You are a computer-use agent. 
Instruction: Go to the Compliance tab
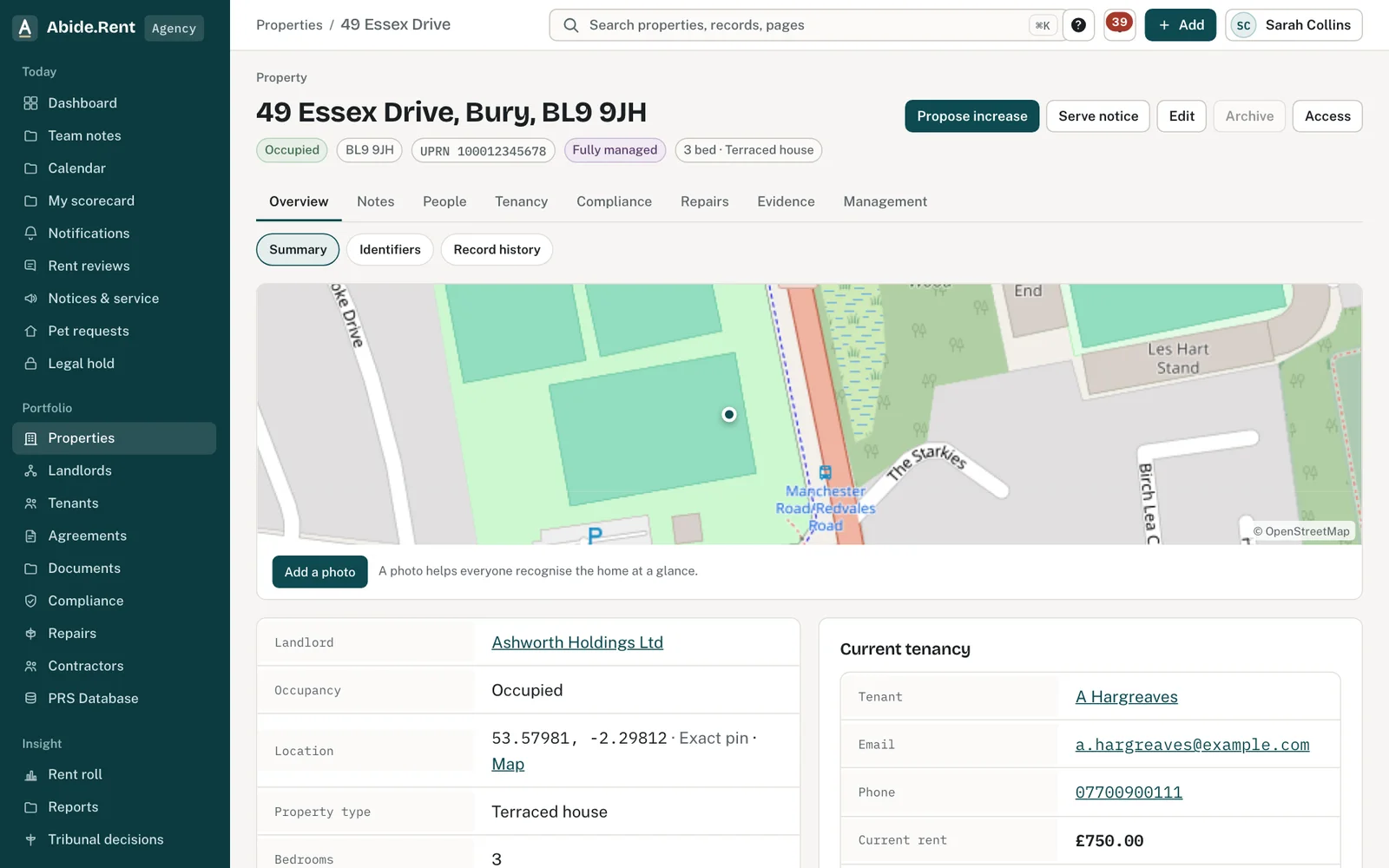[614, 201]
